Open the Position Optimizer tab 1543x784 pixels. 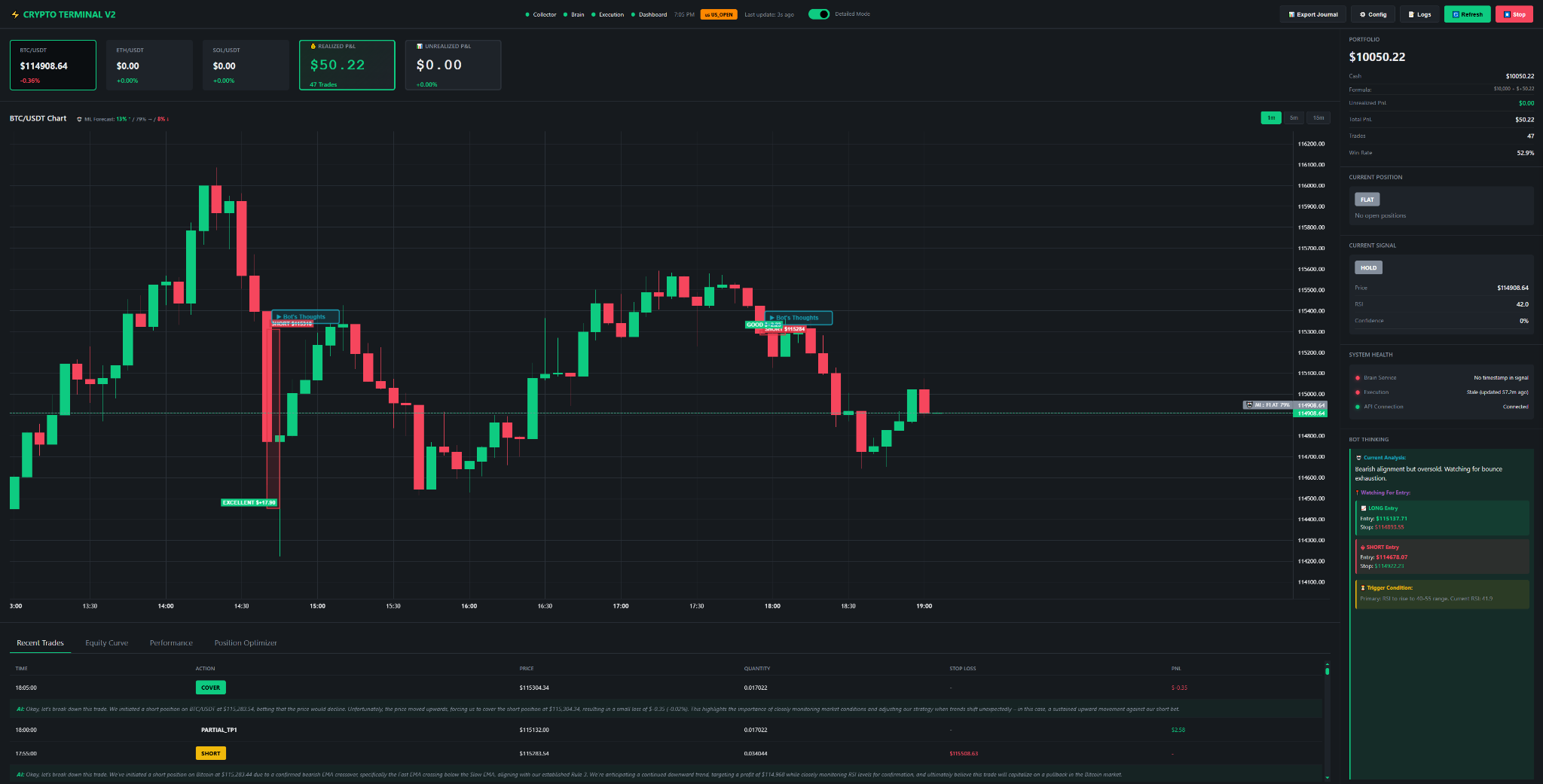click(245, 642)
